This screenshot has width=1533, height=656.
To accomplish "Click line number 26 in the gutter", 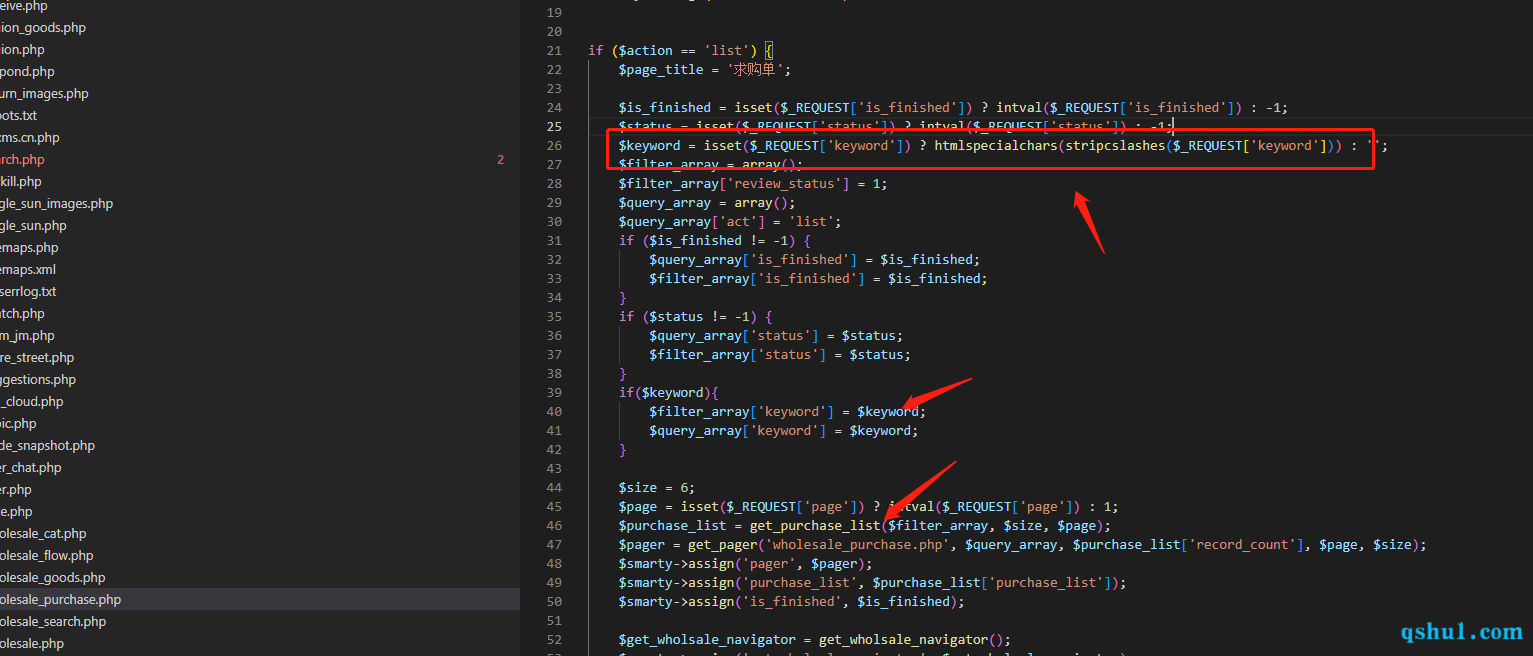I will pyautogui.click(x=554, y=146).
